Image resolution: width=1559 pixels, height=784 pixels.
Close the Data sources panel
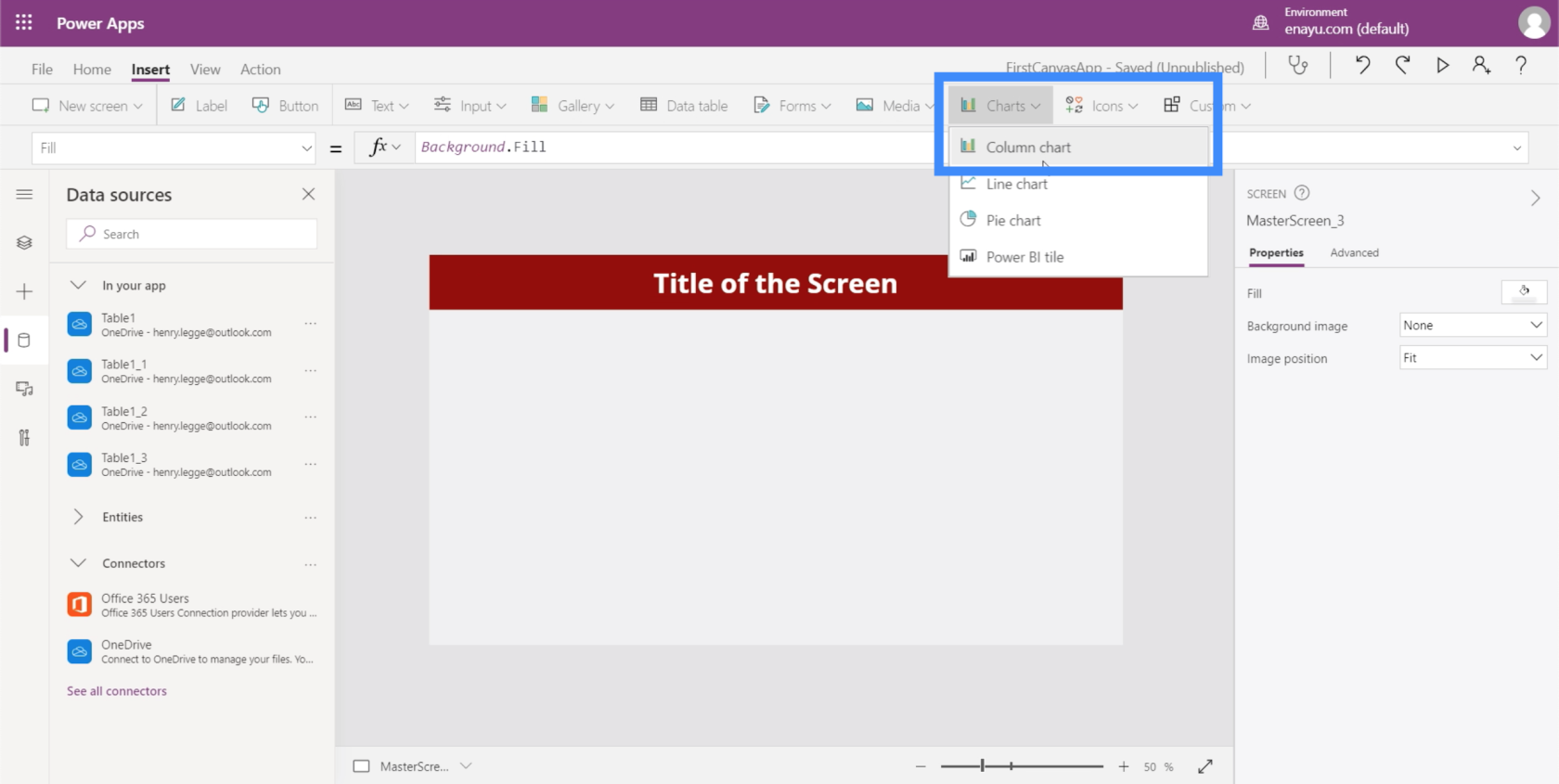pyautogui.click(x=308, y=194)
